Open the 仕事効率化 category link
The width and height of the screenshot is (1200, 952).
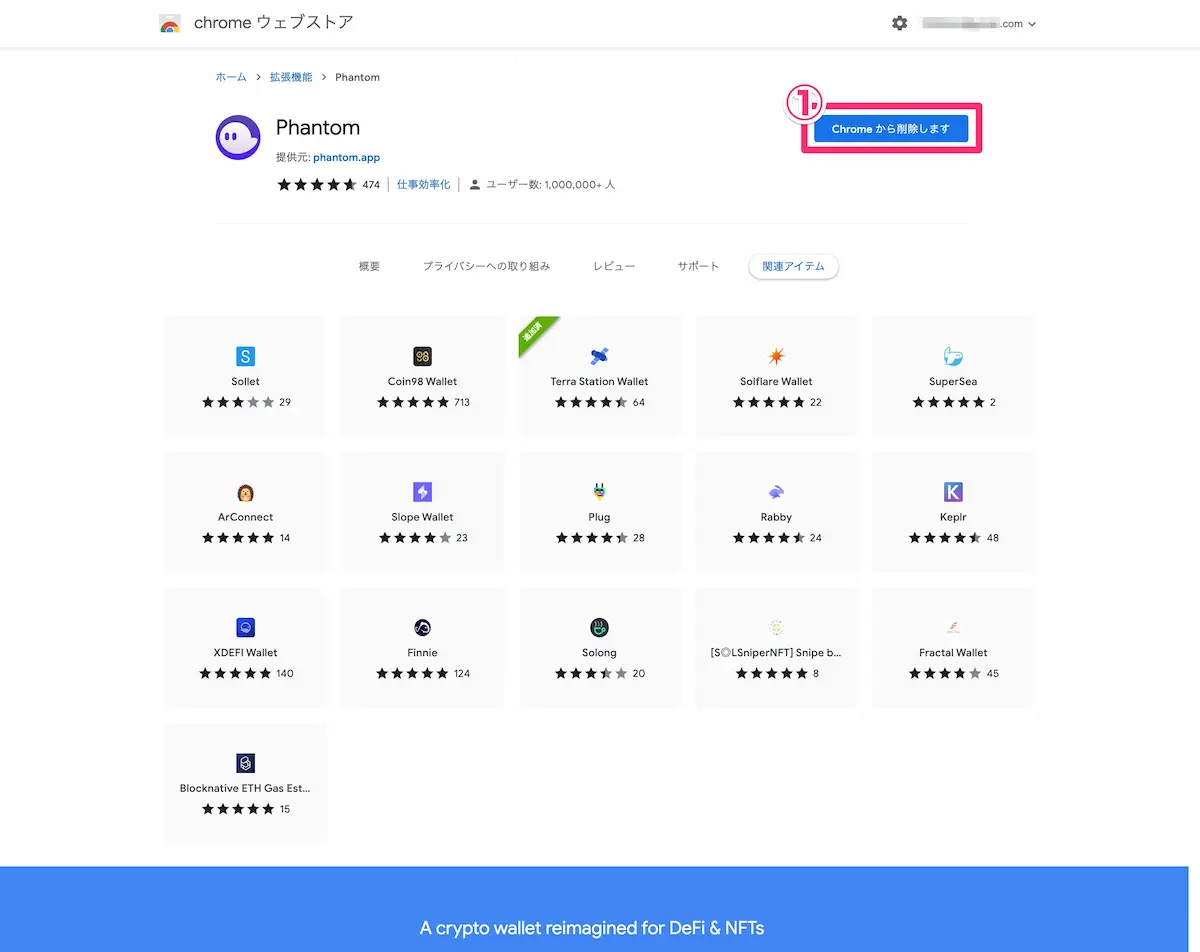click(424, 184)
